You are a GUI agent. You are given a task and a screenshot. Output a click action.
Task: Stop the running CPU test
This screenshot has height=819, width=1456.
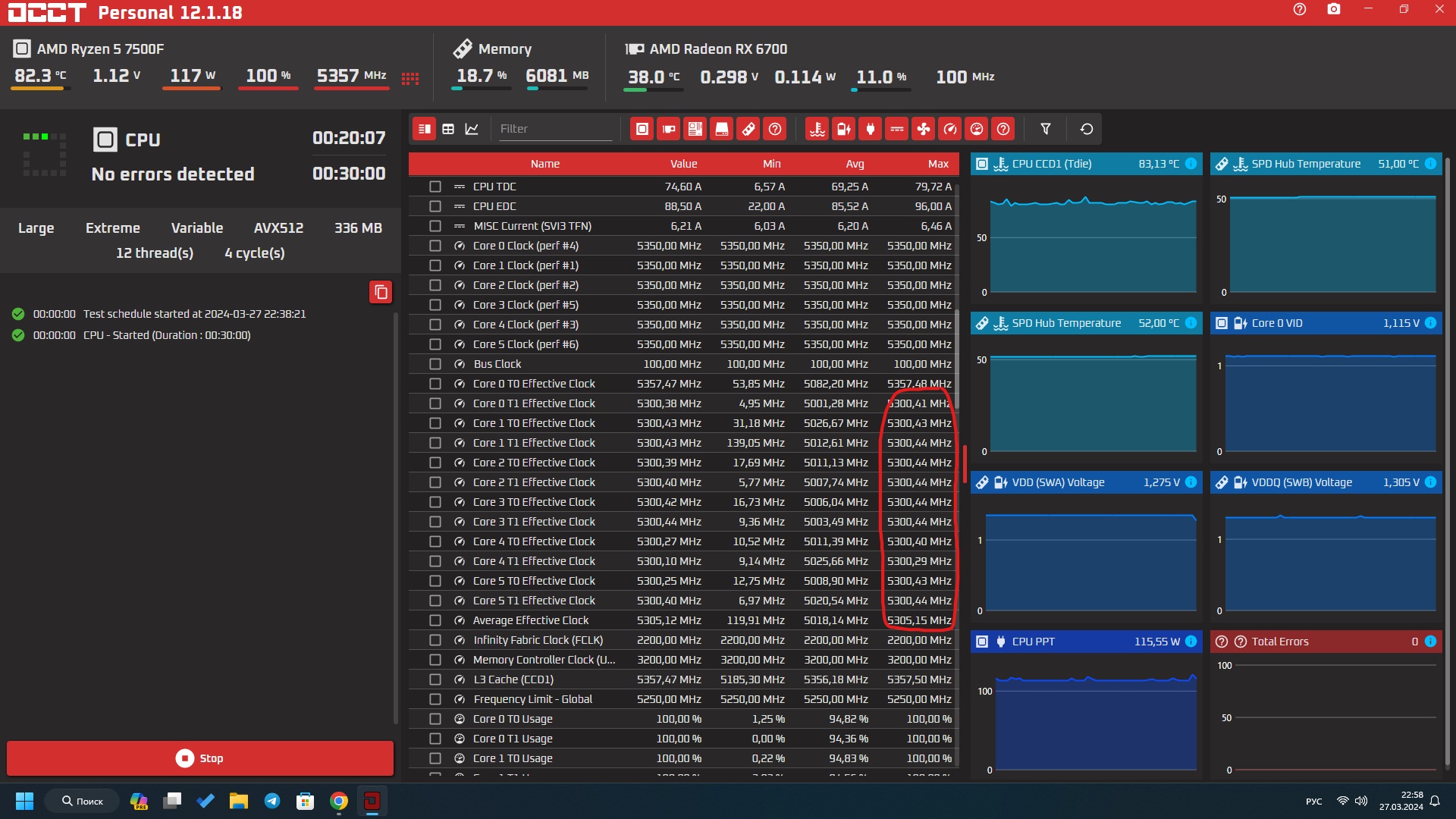coord(200,758)
